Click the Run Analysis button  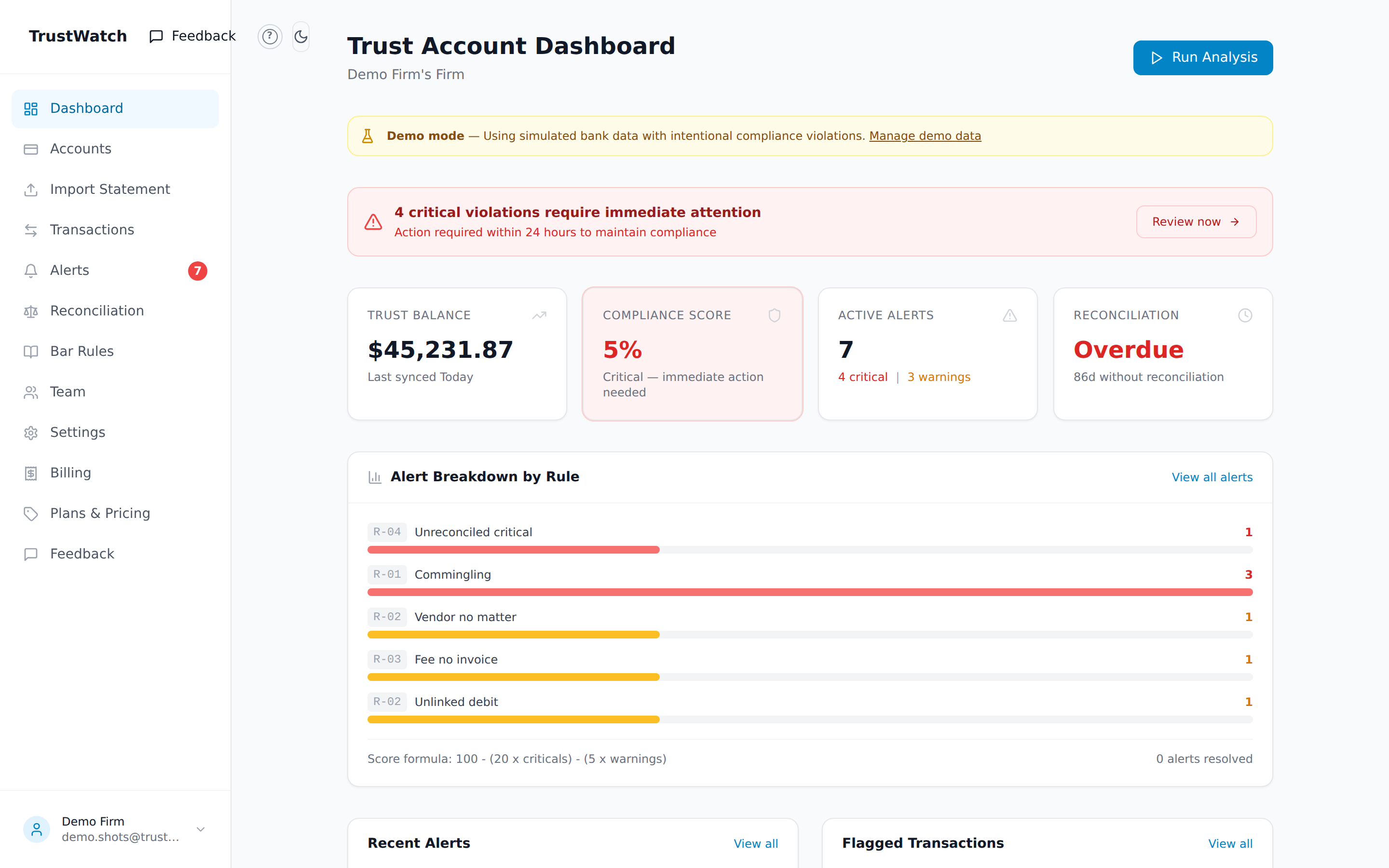tap(1202, 57)
